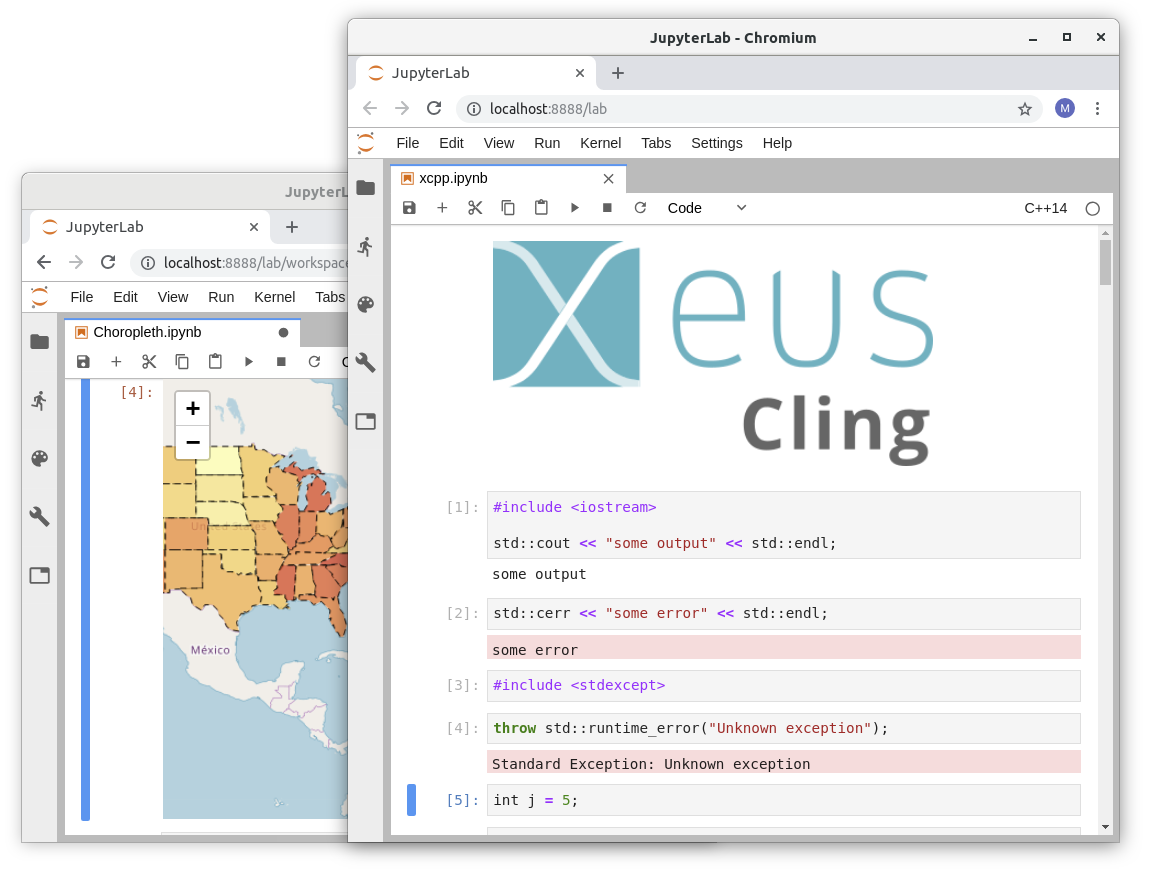Open the Kernel menu
1150x873 pixels.
click(x=600, y=143)
